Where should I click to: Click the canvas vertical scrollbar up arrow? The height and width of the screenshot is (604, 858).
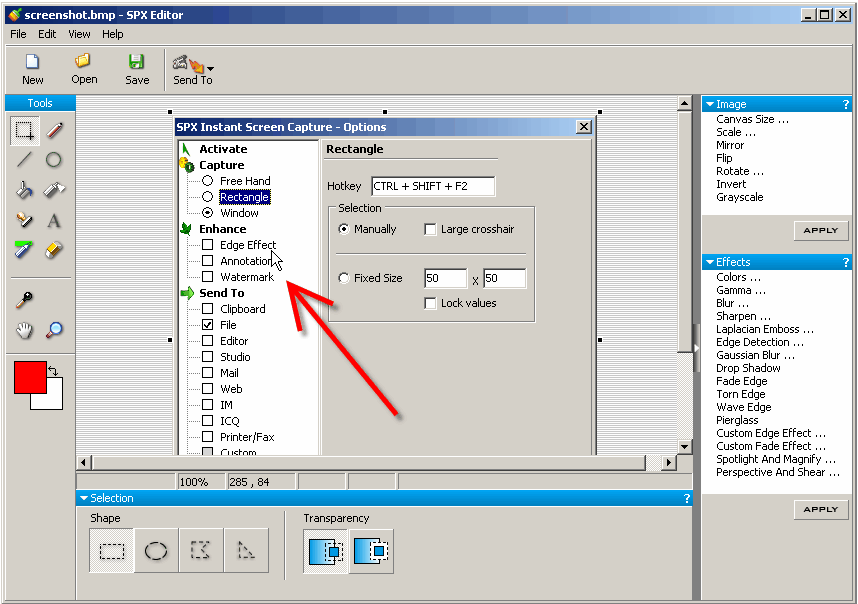685,103
